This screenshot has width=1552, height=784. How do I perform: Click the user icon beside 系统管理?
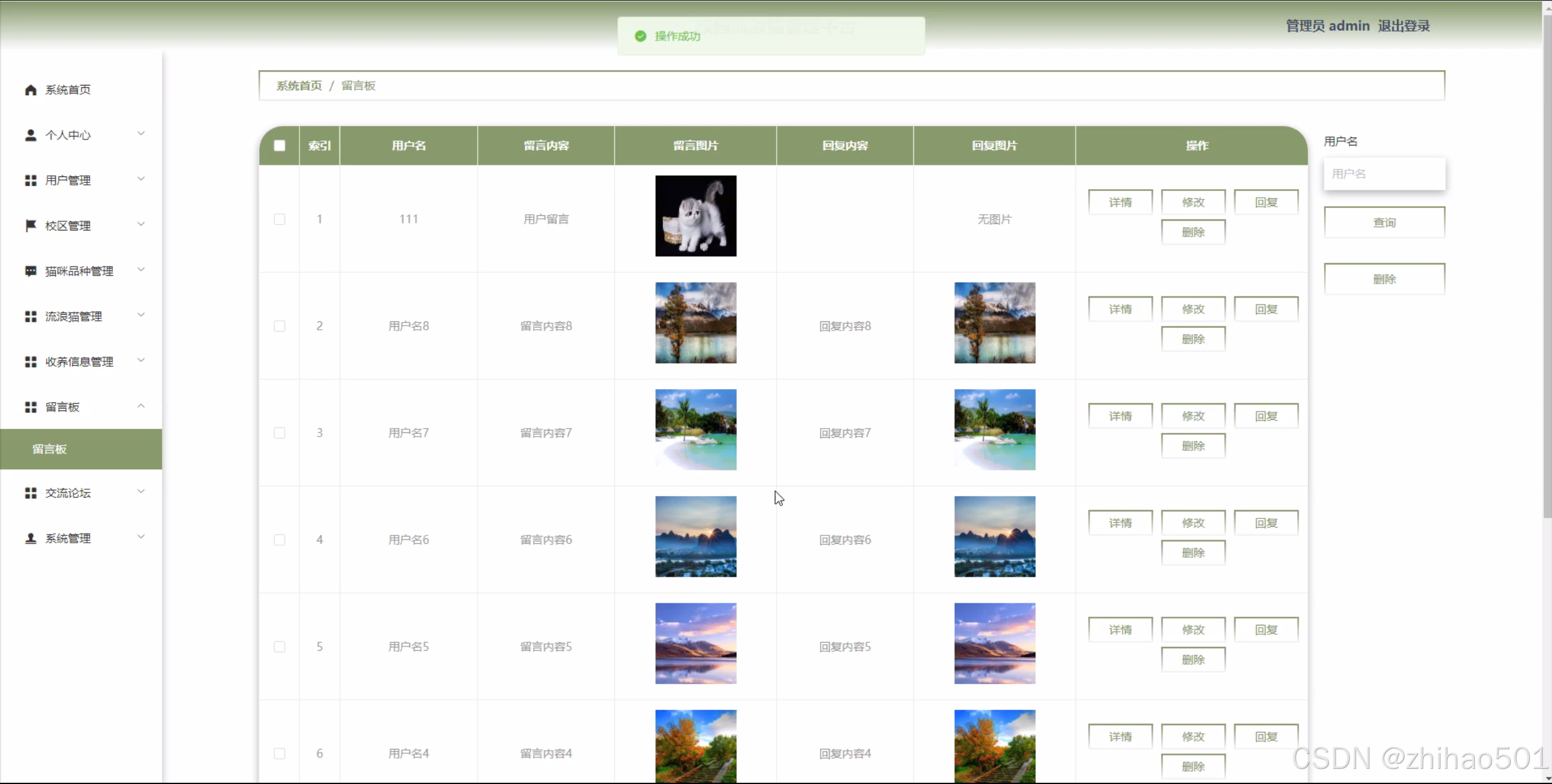[x=30, y=538]
